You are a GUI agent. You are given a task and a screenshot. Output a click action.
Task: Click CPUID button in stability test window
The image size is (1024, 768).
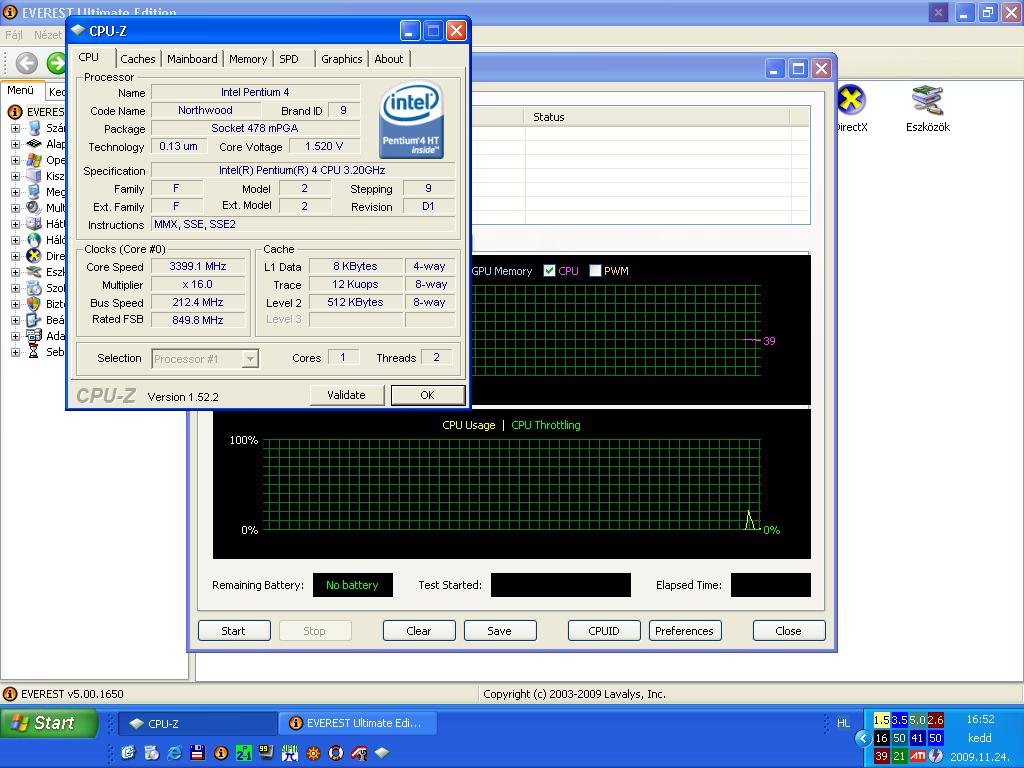[604, 631]
